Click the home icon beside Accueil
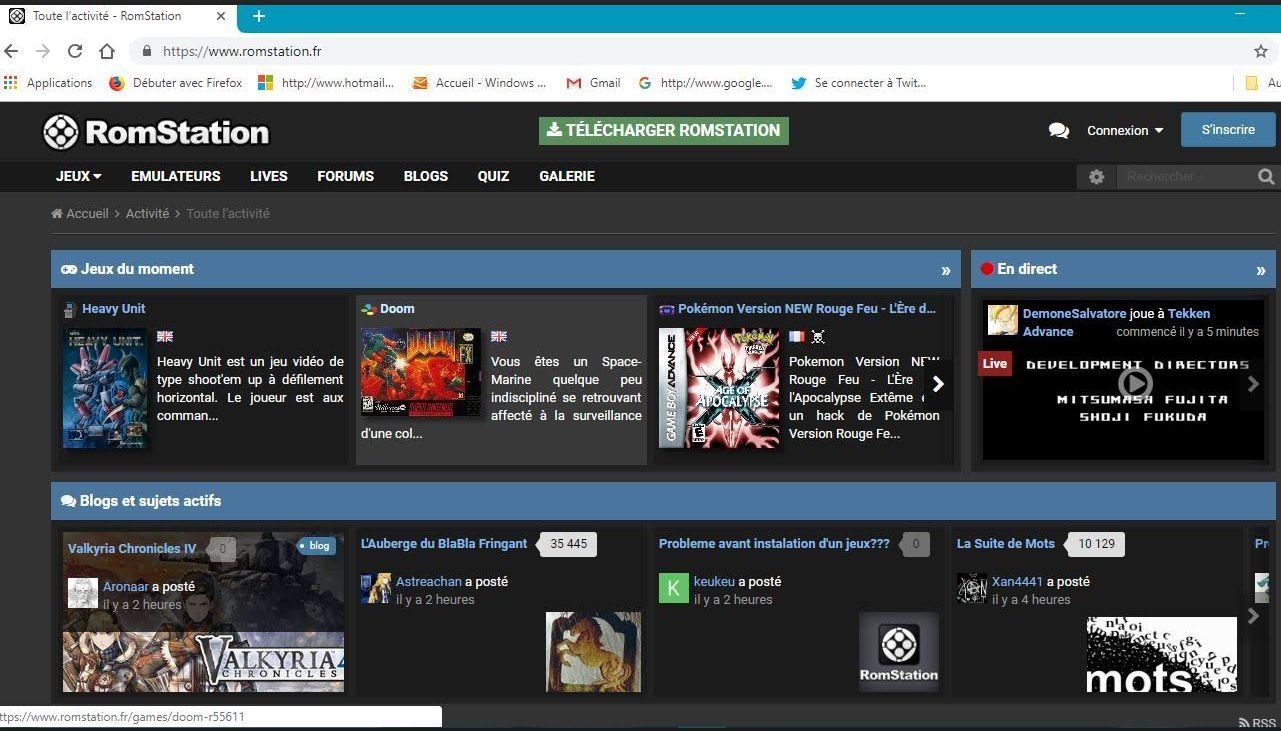1281x731 pixels. point(57,214)
